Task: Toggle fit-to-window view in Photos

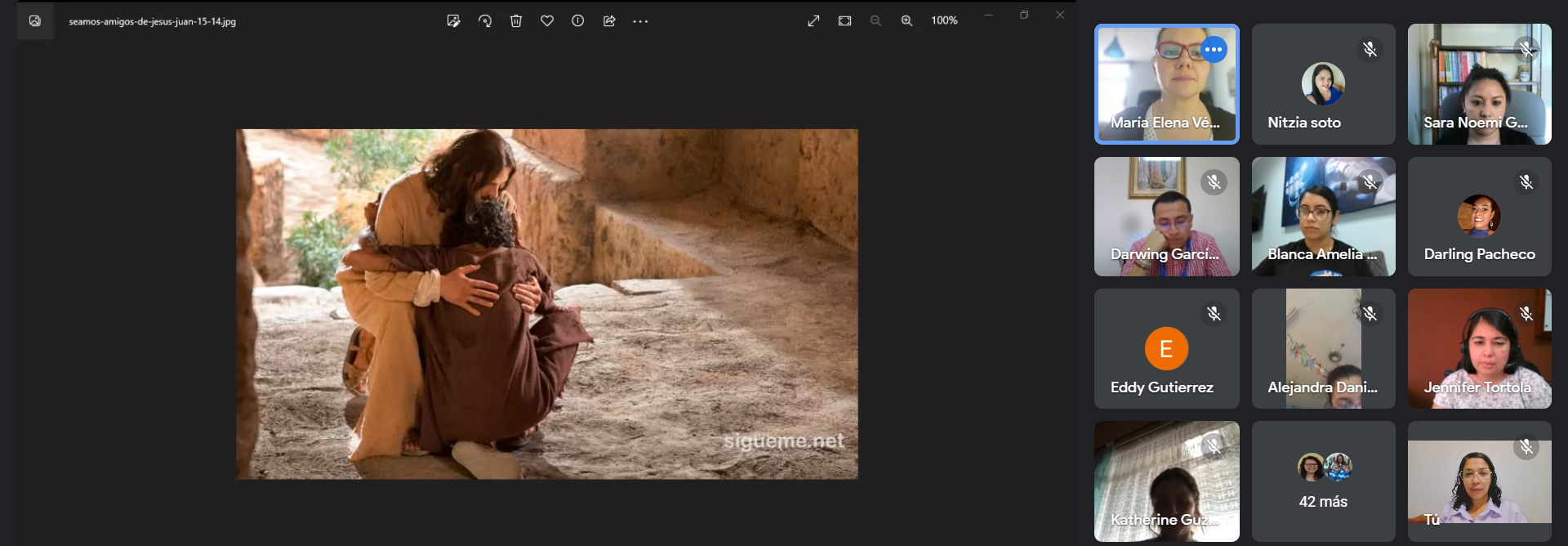Action: tap(844, 21)
